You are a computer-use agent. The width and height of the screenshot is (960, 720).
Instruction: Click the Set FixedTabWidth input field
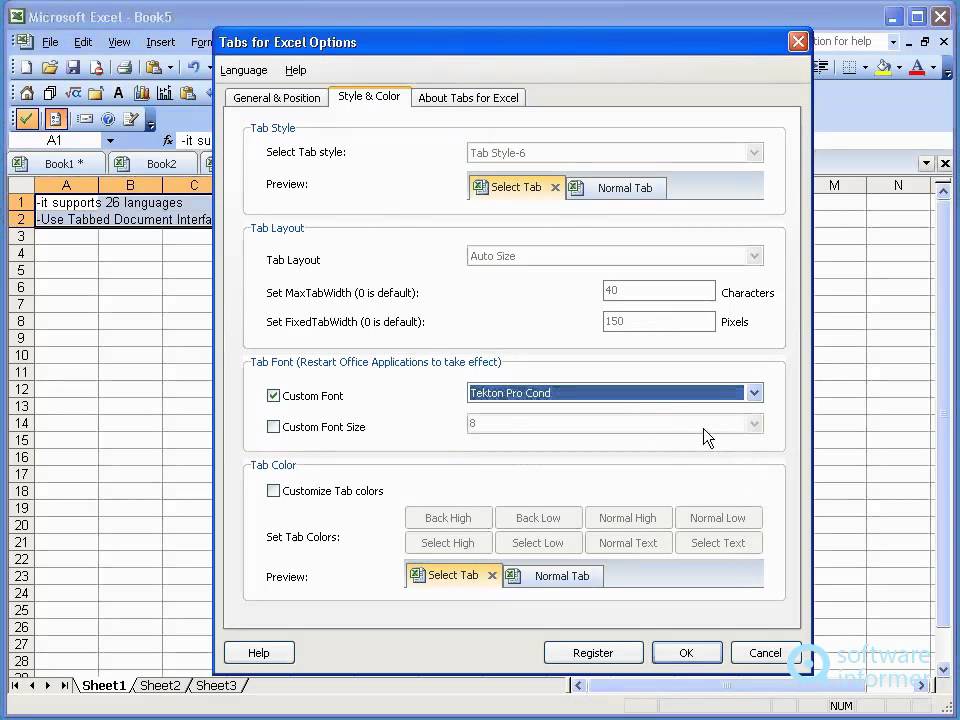[659, 321]
